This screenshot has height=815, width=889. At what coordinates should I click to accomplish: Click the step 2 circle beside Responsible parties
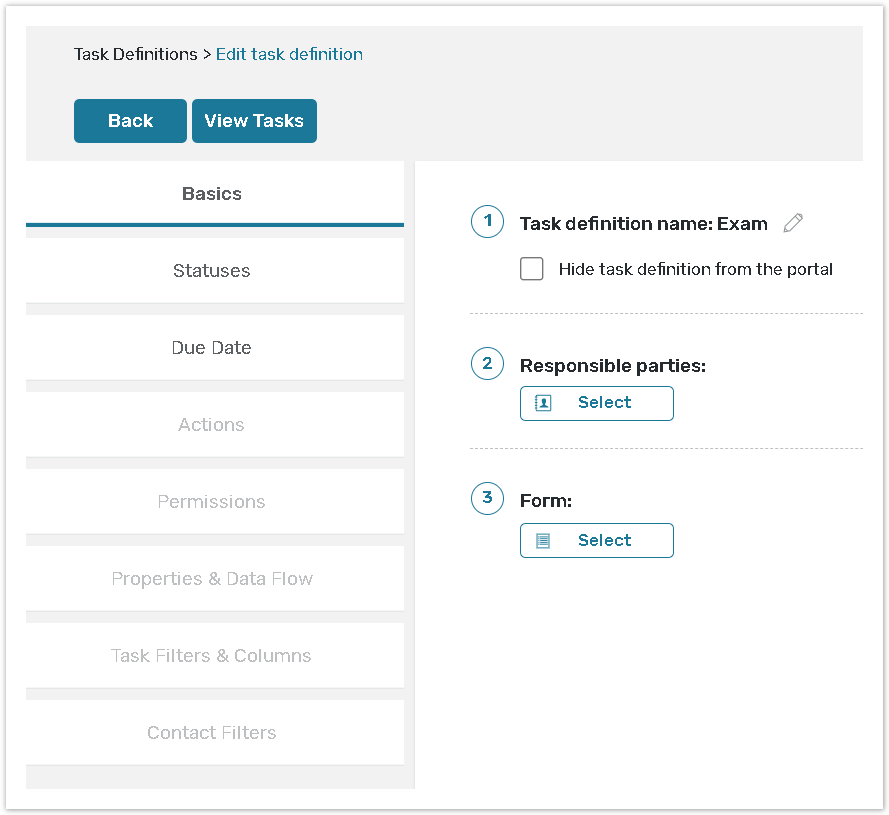coord(487,364)
